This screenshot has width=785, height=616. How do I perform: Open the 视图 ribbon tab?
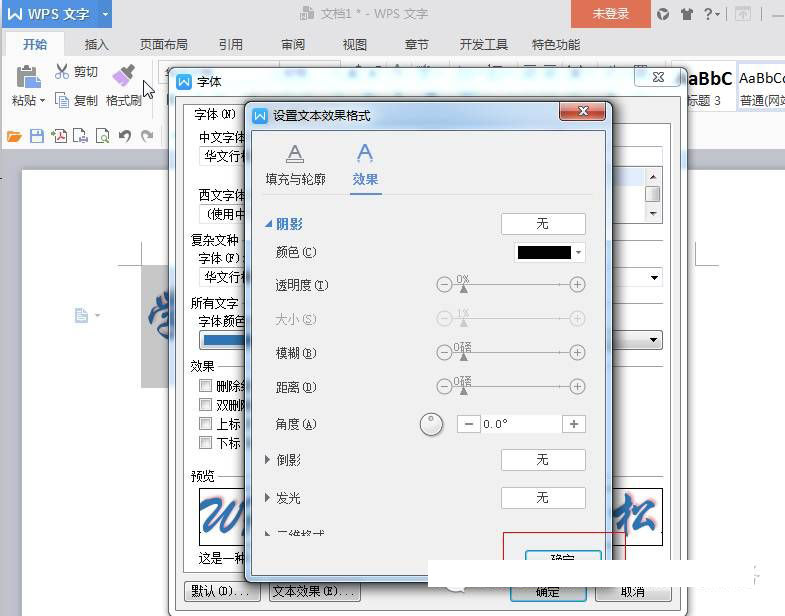click(355, 45)
